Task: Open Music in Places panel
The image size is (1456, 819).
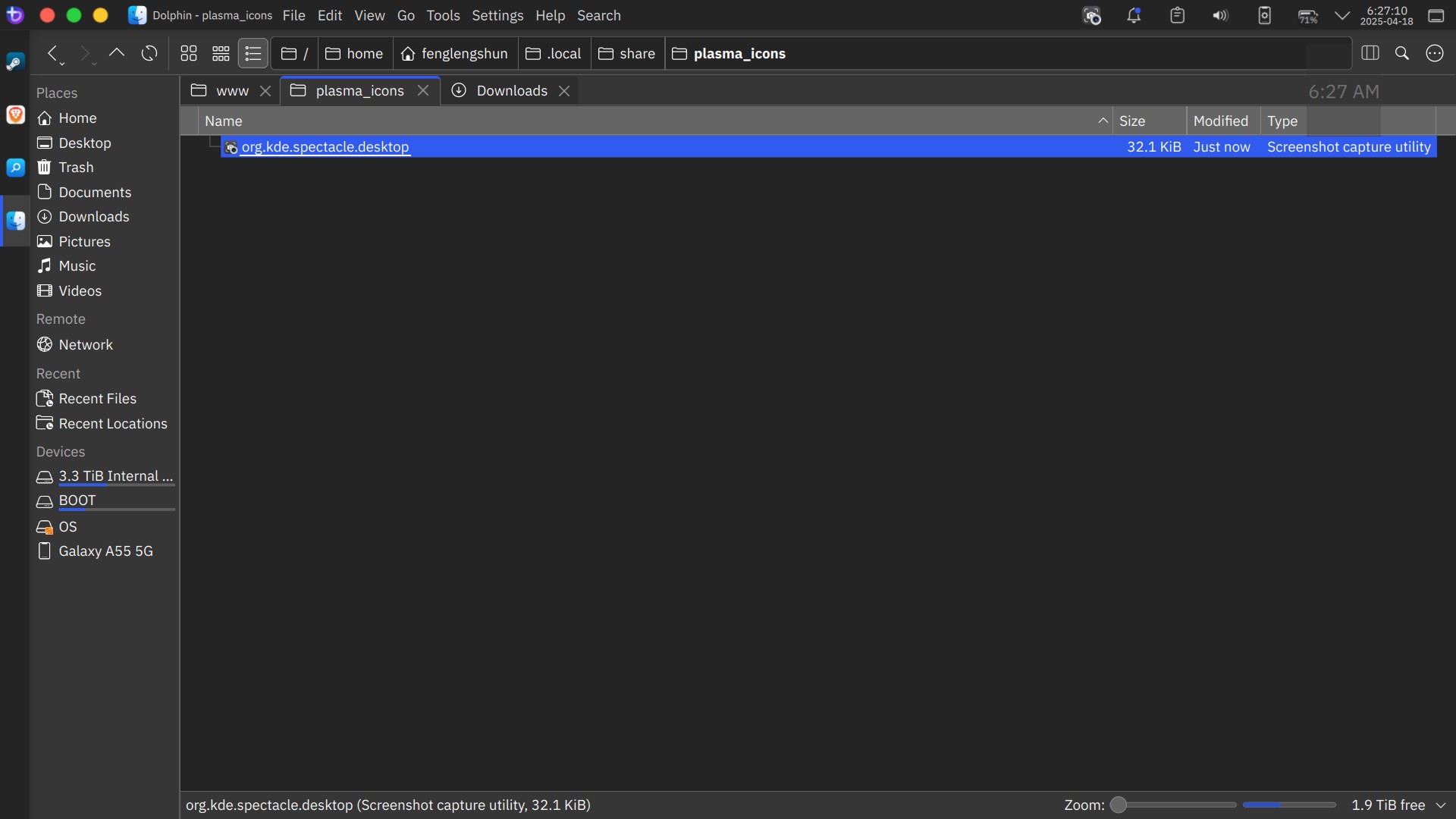Action: coord(104,266)
